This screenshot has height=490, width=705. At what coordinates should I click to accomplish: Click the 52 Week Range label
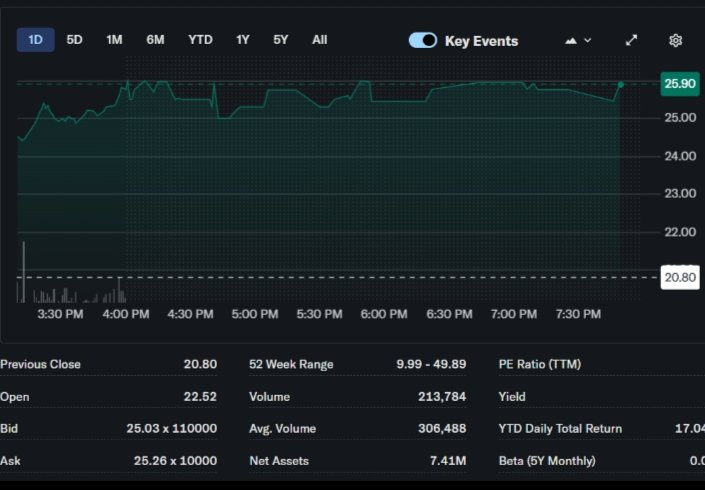click(x=291, y=364)
